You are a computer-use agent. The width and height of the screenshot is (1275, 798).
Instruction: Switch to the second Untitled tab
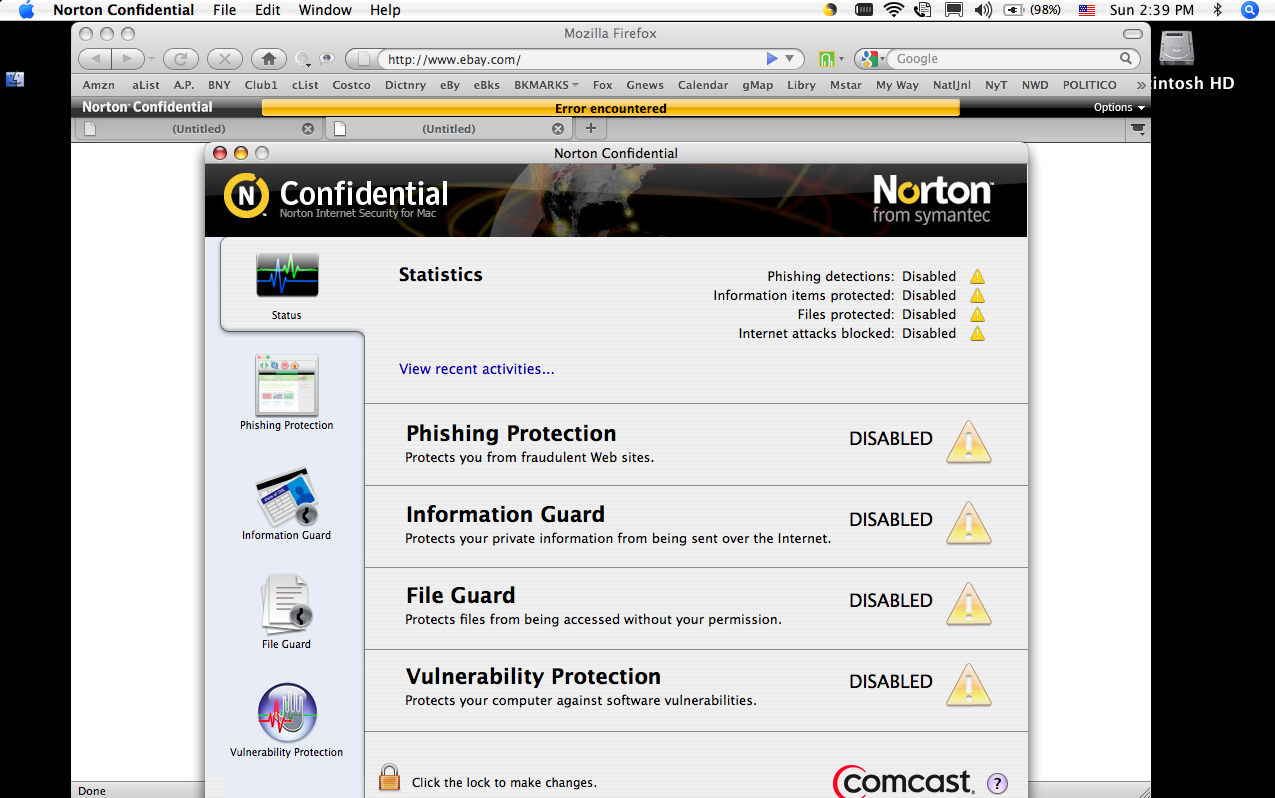pyautogui.click(x=448, y=129)
